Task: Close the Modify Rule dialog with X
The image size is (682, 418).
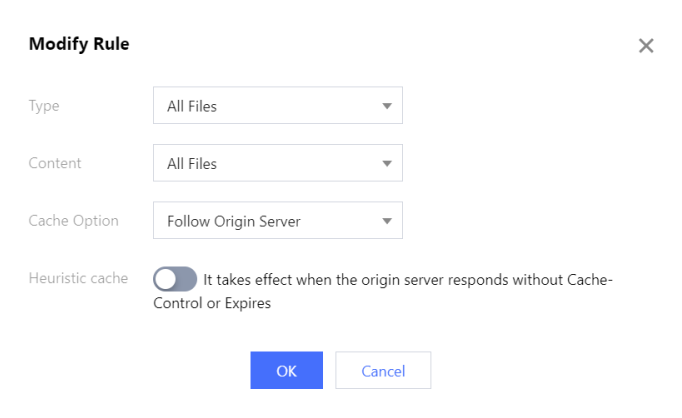Action: 646,46
